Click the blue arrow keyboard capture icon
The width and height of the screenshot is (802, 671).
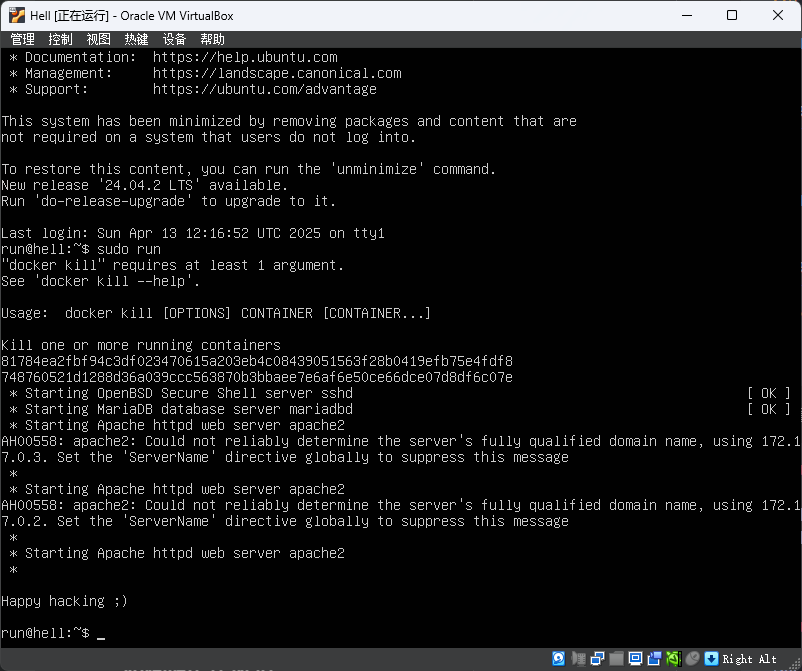[711, 658]
